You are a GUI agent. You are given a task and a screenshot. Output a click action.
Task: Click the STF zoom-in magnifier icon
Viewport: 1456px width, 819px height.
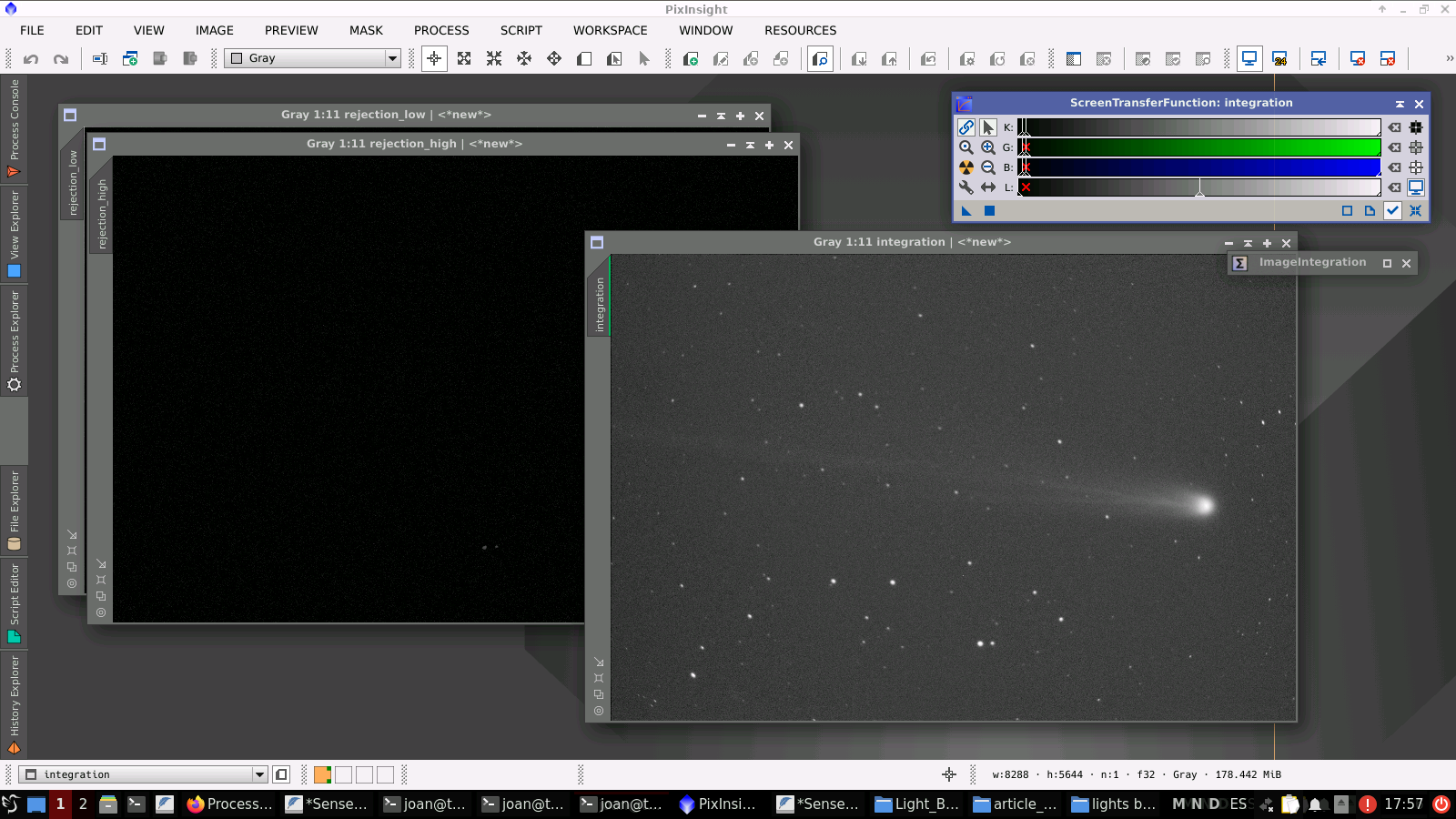(987, 147)
